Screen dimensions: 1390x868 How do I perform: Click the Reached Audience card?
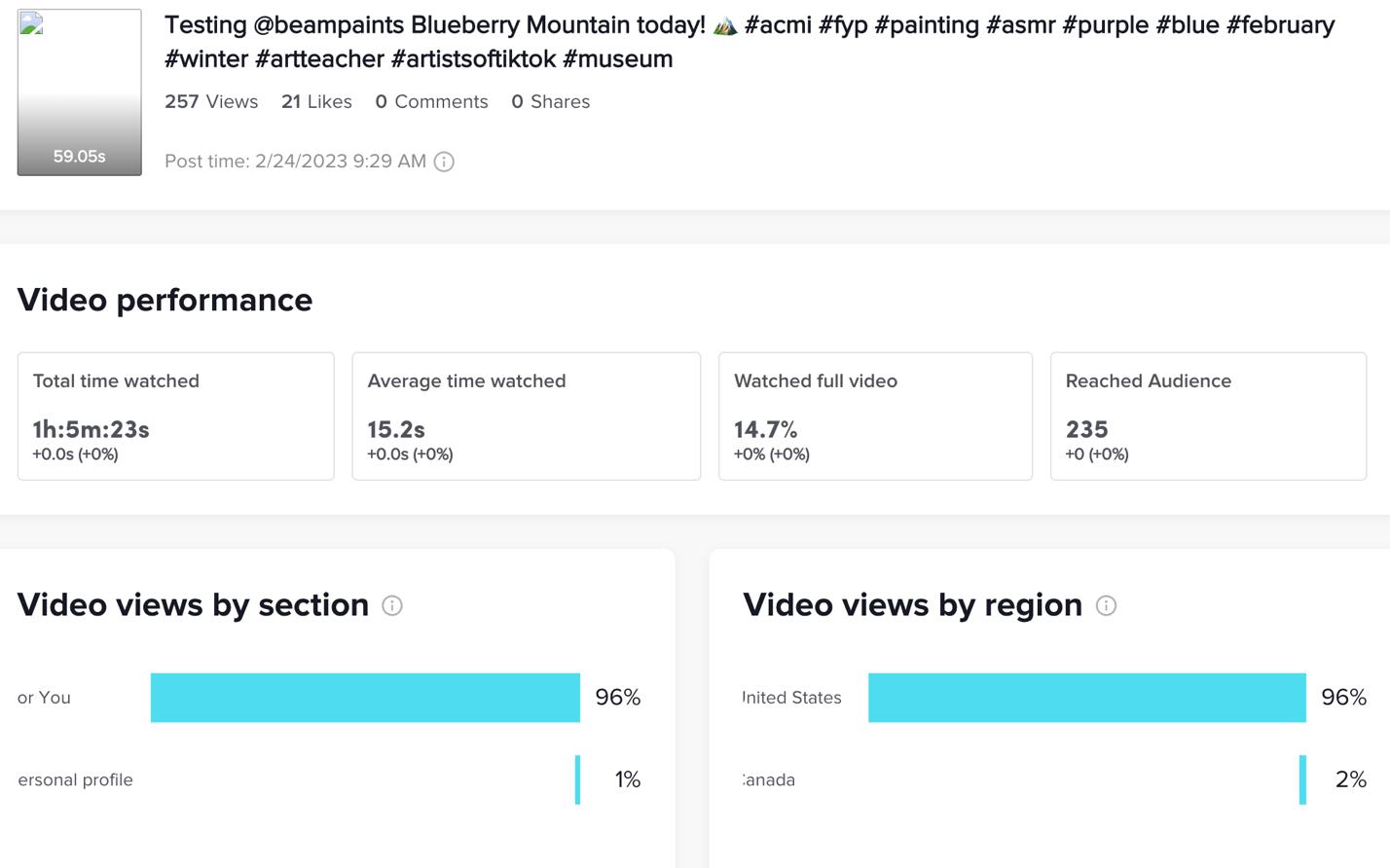1208,416
